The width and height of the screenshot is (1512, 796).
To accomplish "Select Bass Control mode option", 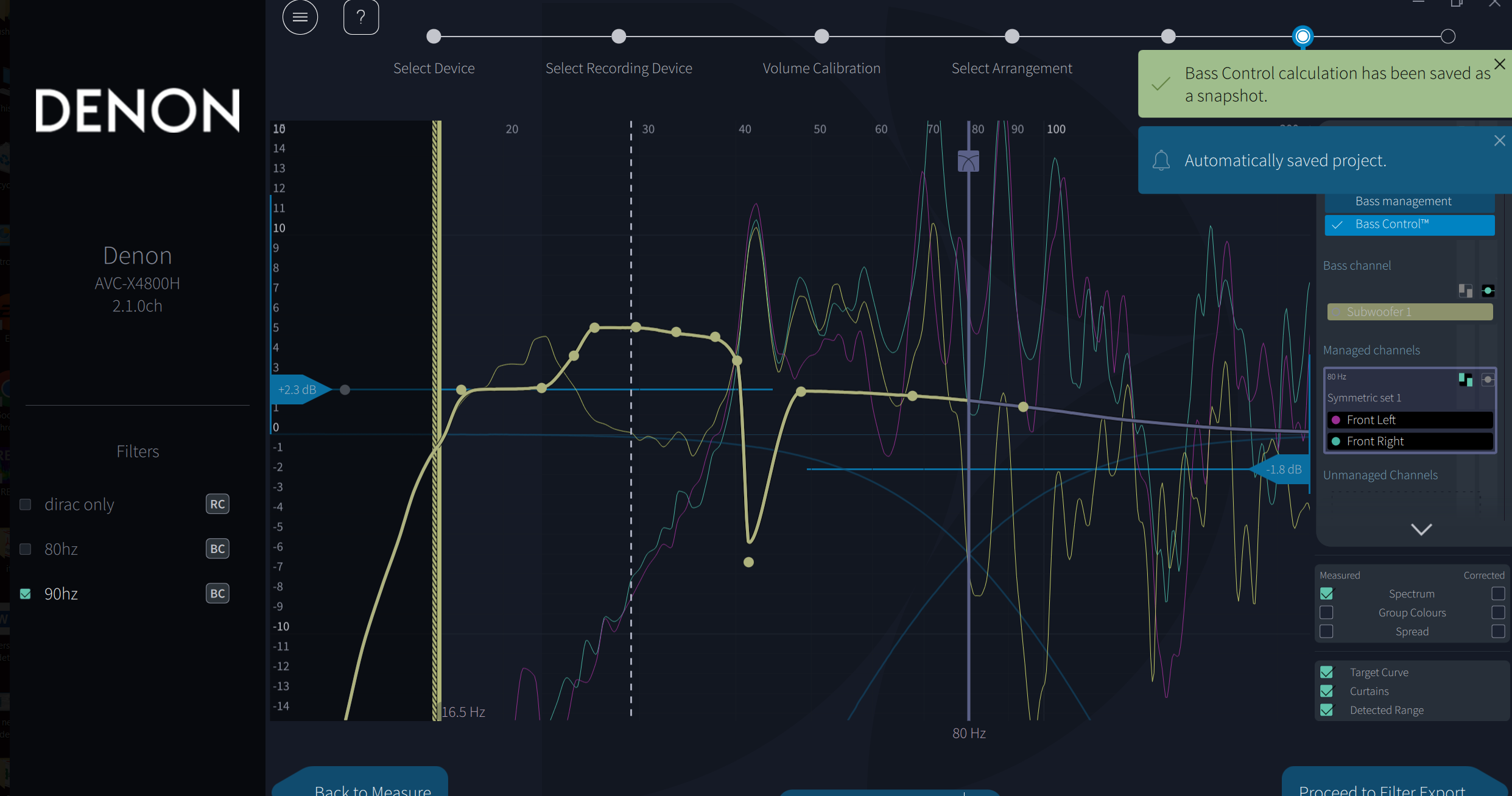I will (1410, 224).
